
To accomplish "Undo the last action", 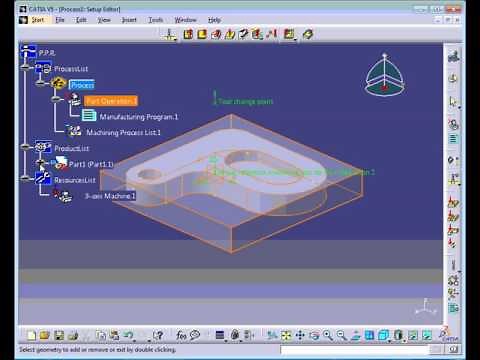I will coord(128,335).
